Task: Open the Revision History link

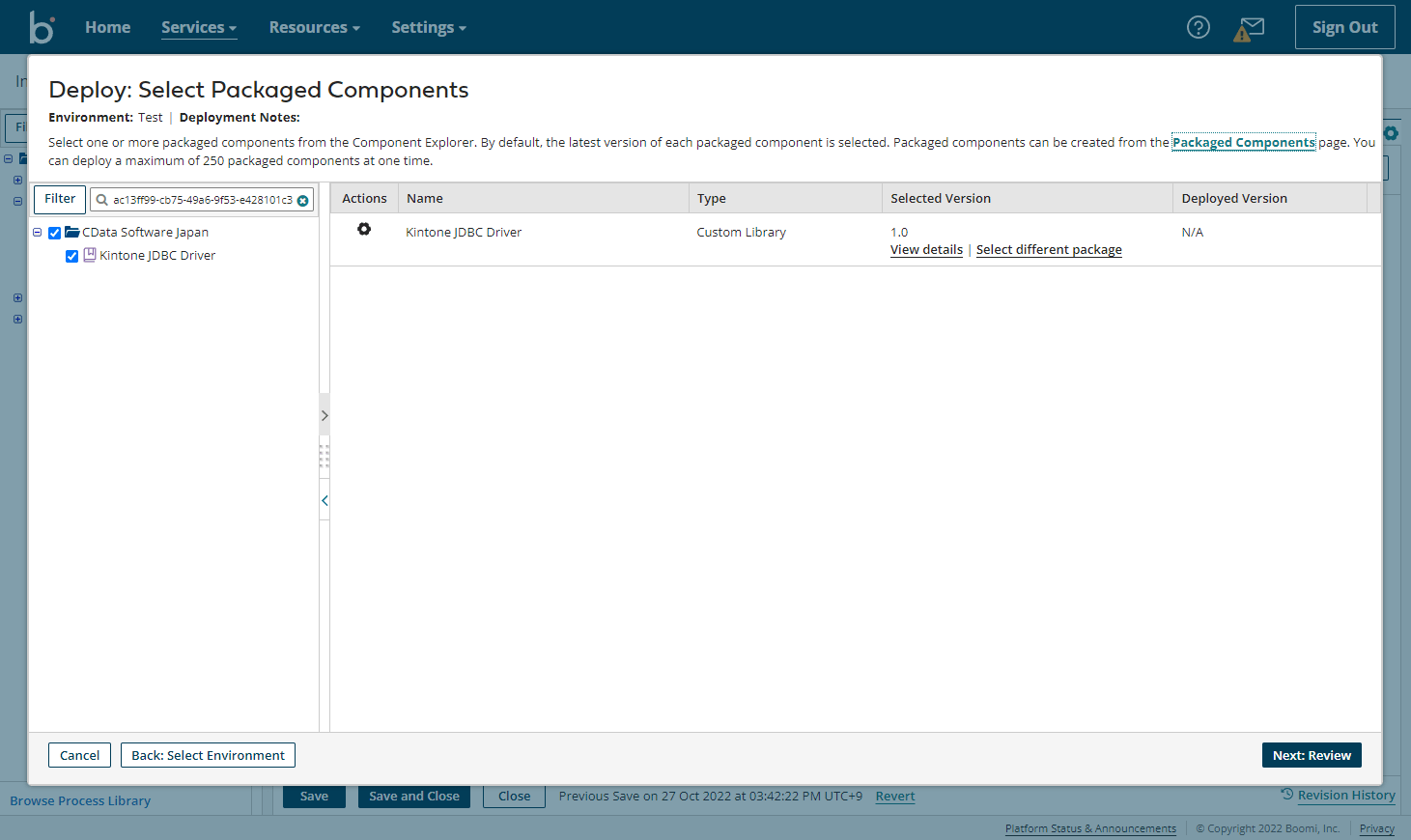Action: click(1346, 795)
